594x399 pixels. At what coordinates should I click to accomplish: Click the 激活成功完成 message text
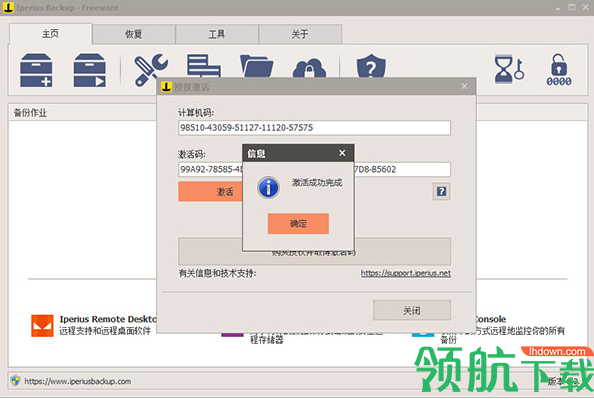[317, 183]
